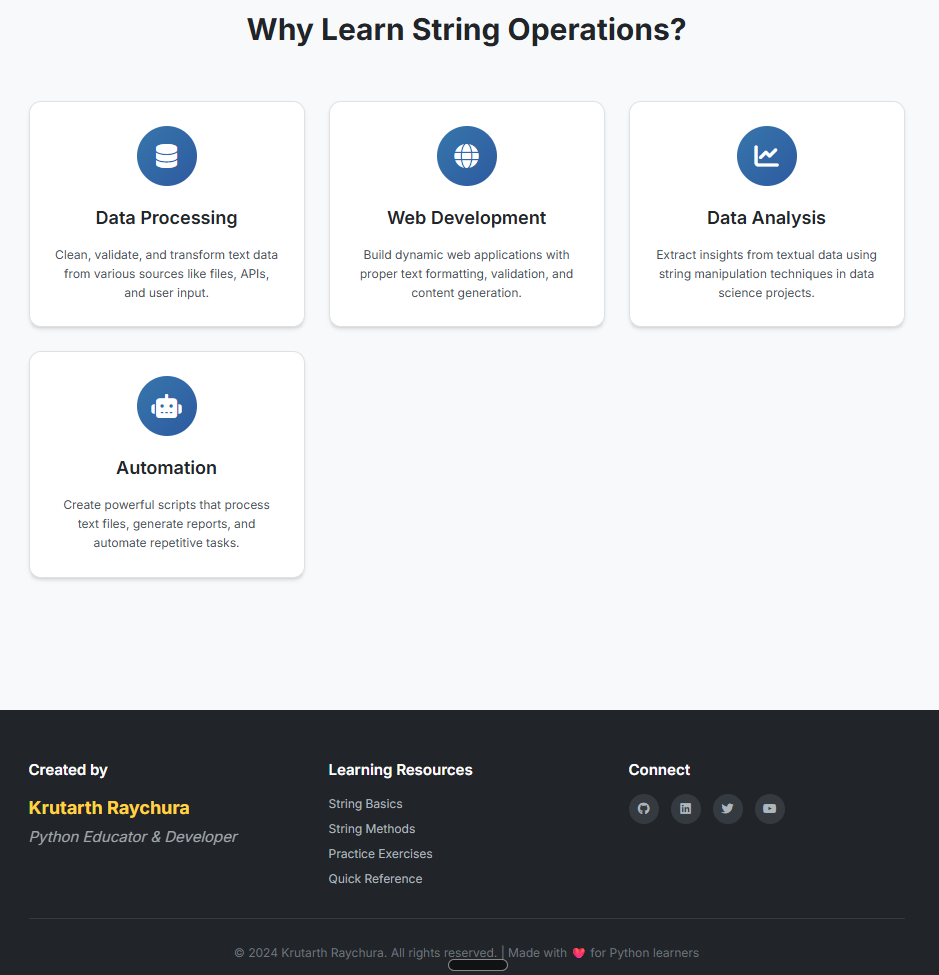This screenshot has height=975, width=939.
Task: Select the Automation card heading
Action: coord(166,468)
